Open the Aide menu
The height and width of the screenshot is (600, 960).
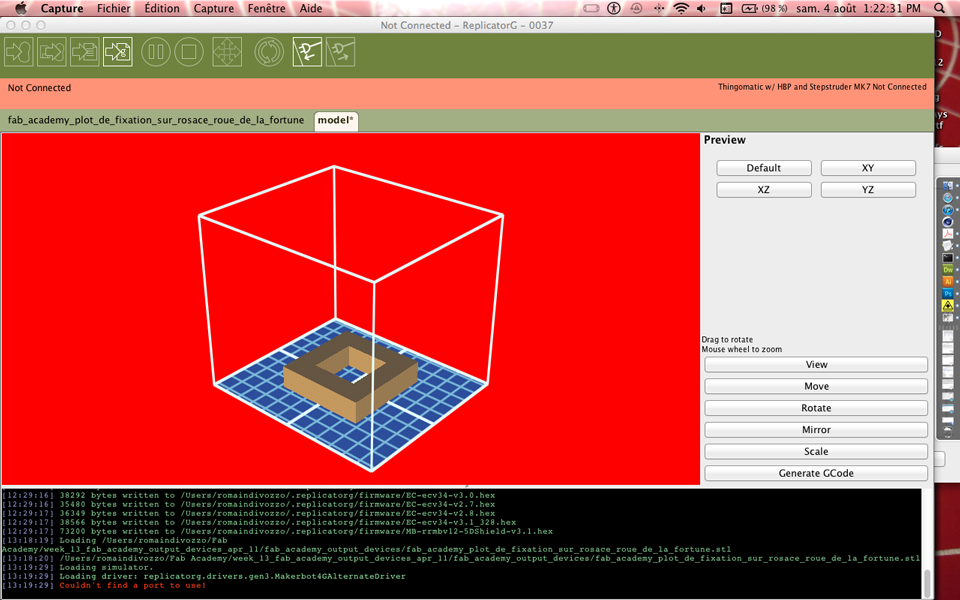[x=311, y=9]
